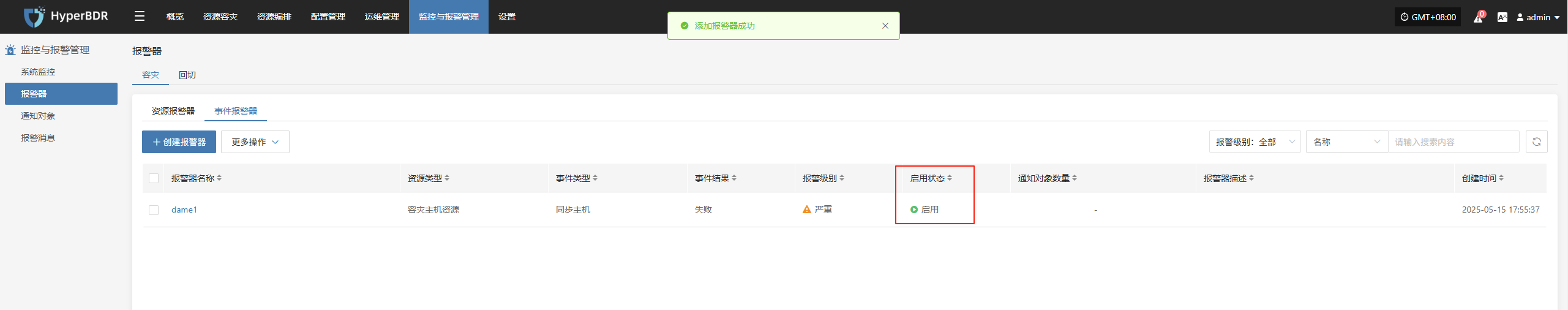Click the language switch icon
The width and height of the screenshot is (1568, 310).
click(1502, 17)
